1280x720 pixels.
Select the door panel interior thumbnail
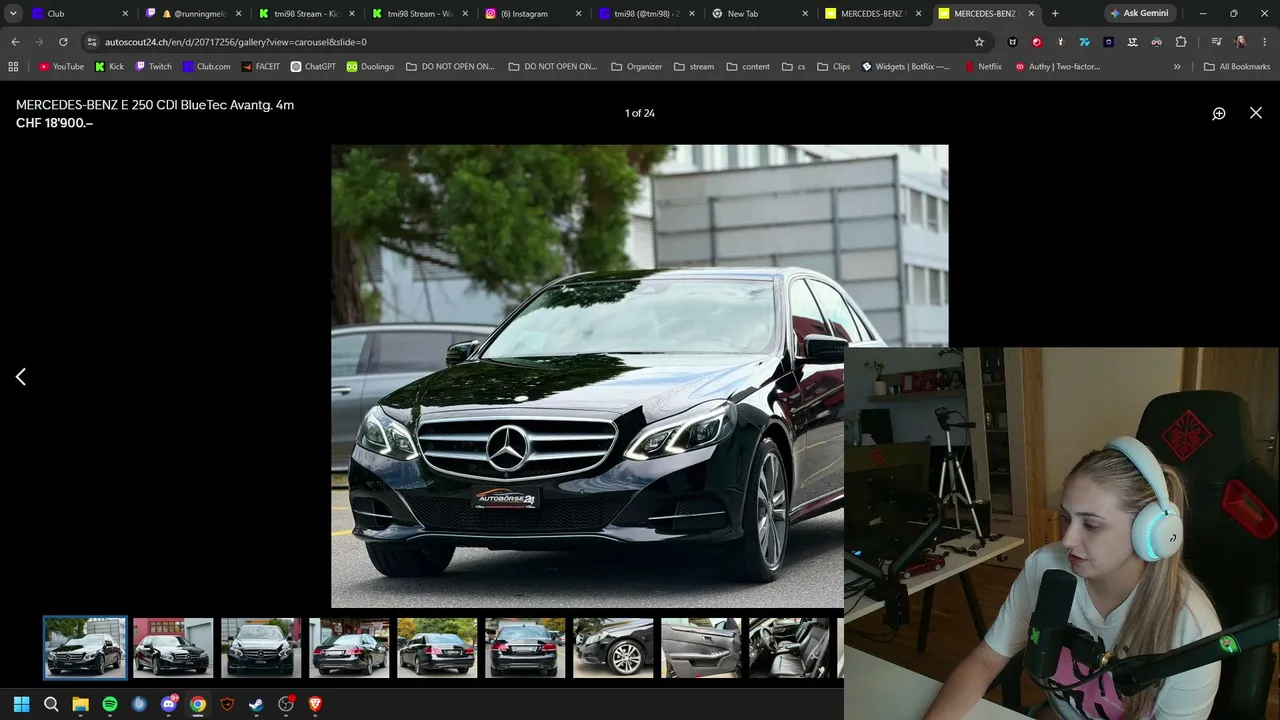tap(701, 647)
